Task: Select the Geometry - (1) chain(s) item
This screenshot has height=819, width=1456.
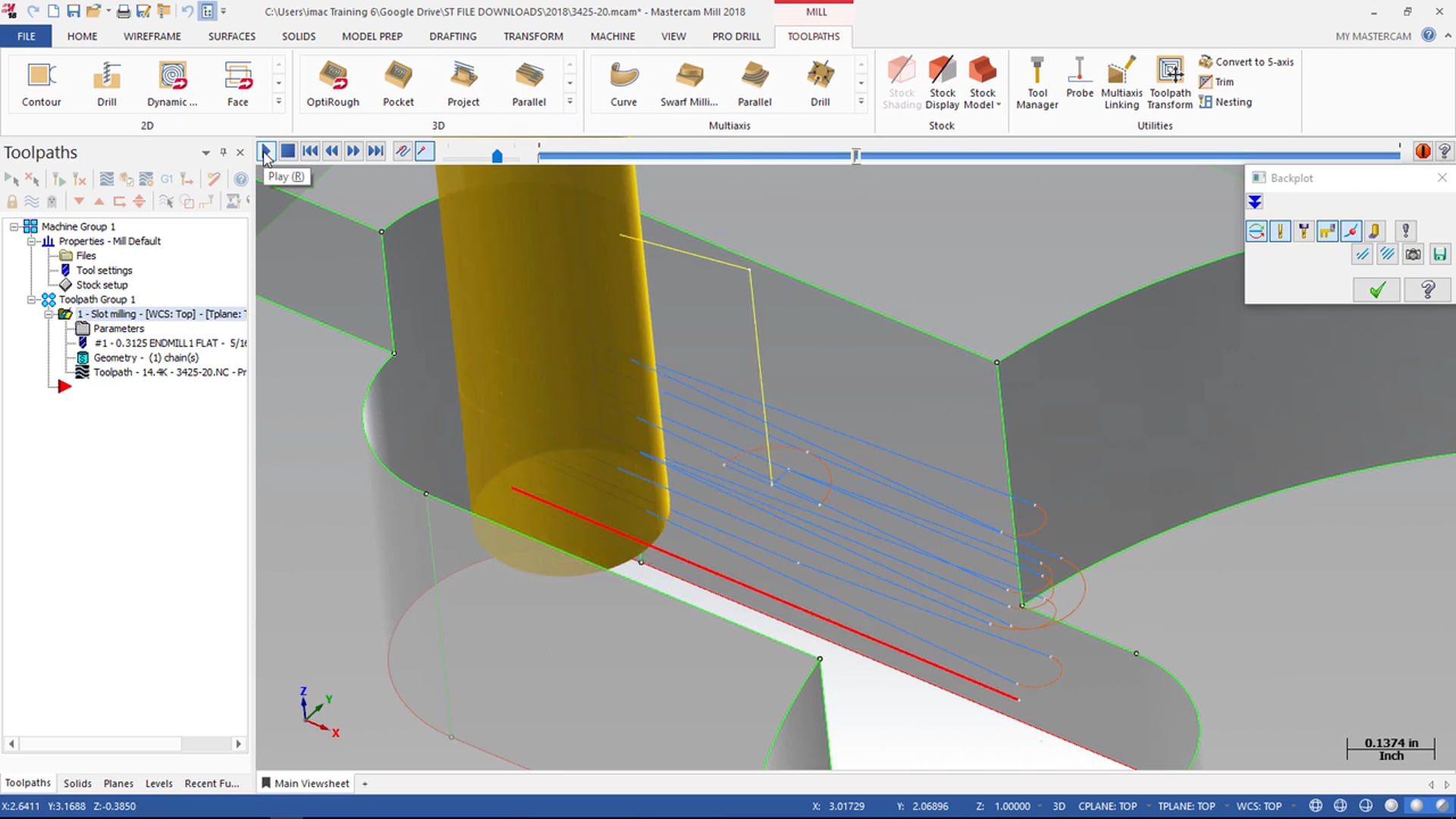Action: [x=146, y=358]
